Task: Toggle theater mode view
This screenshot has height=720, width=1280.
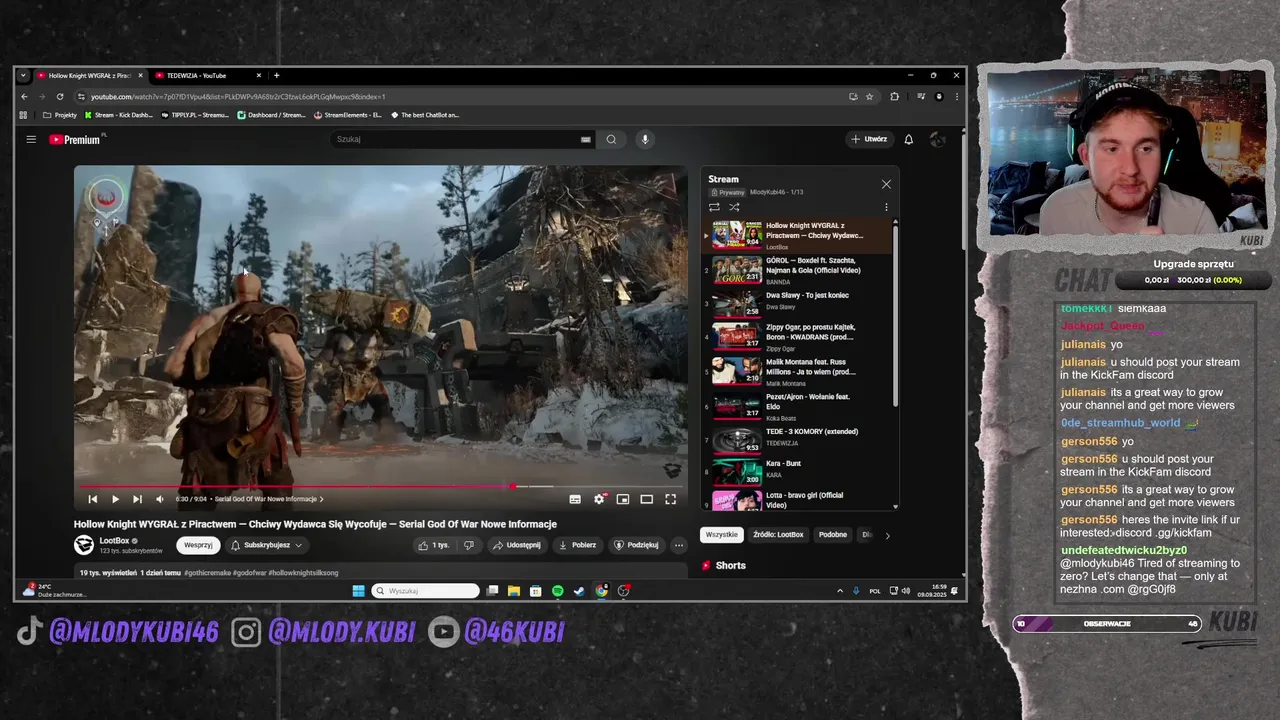Action: coord(647,499)
